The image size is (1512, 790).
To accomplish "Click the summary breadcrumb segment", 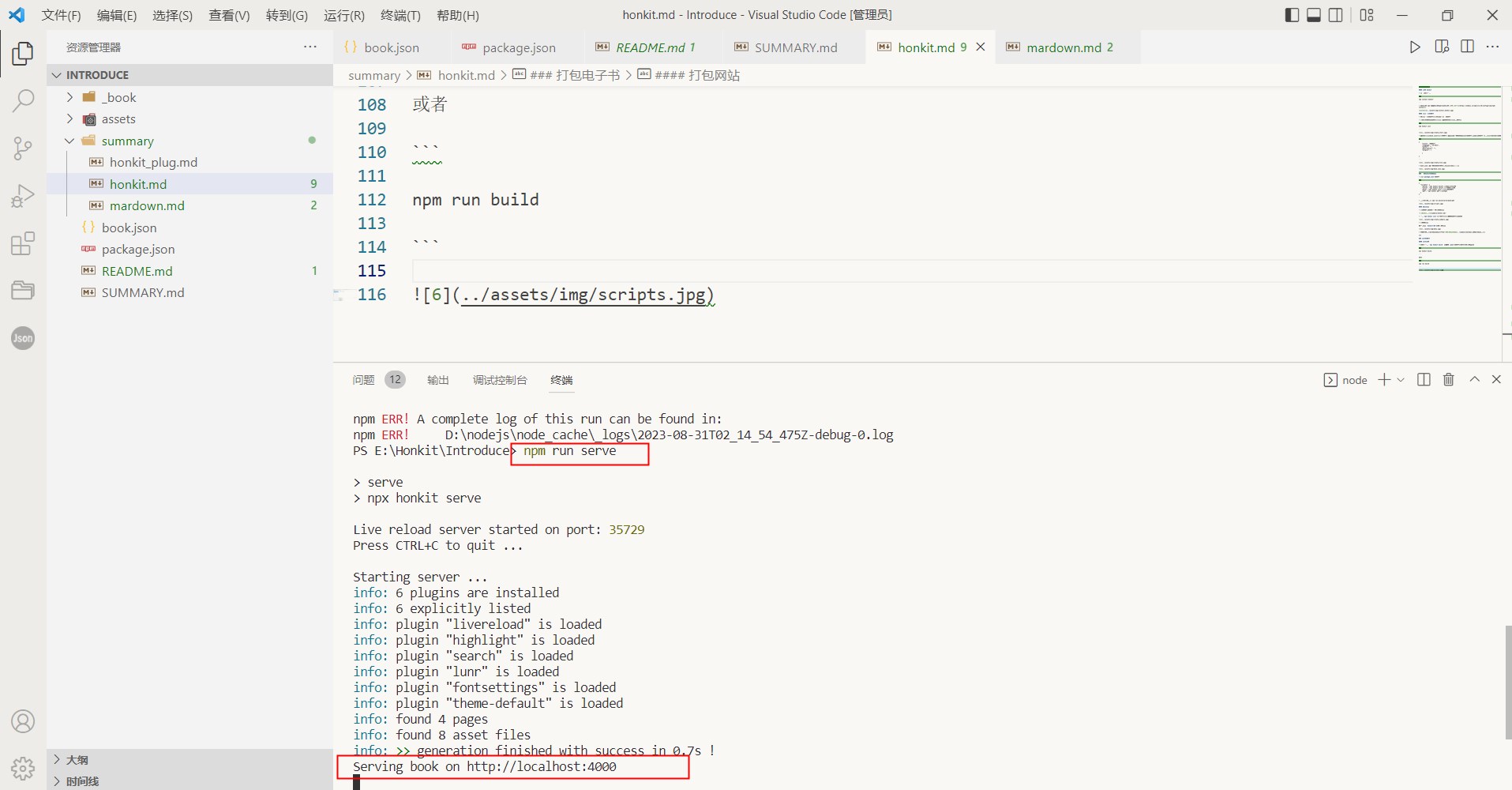I will click(x=374, y=75).
